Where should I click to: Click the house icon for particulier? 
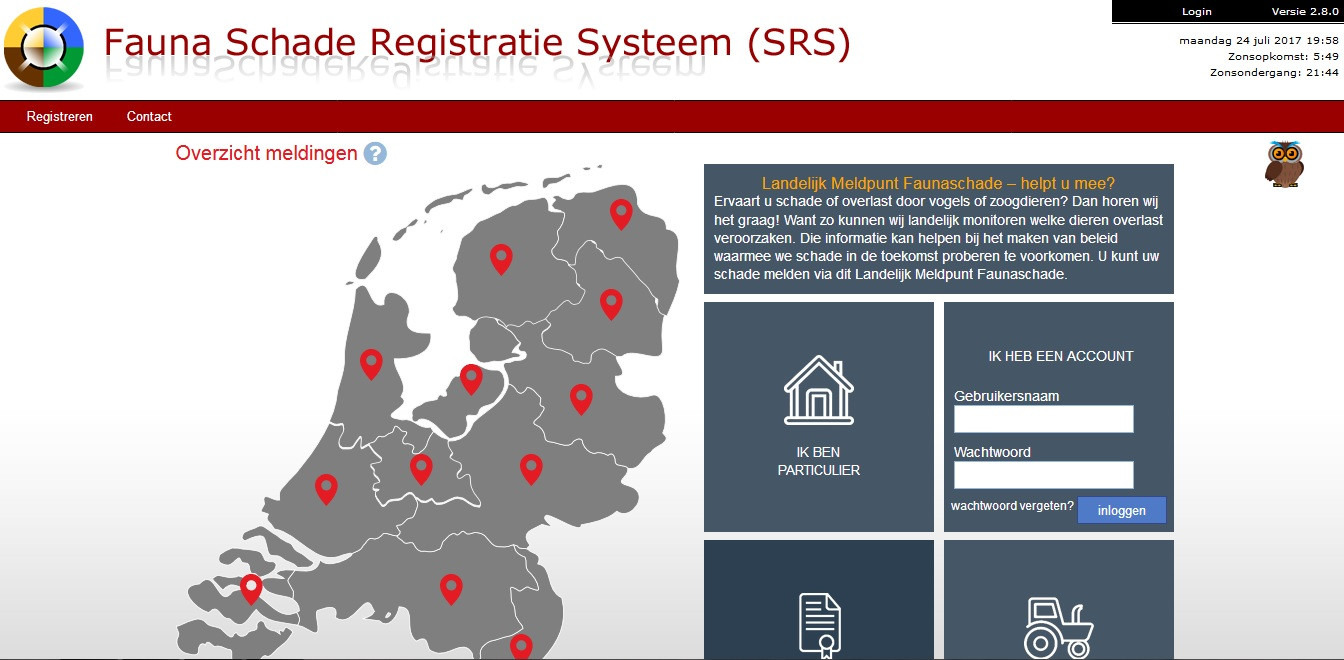(x=819, y=389)
